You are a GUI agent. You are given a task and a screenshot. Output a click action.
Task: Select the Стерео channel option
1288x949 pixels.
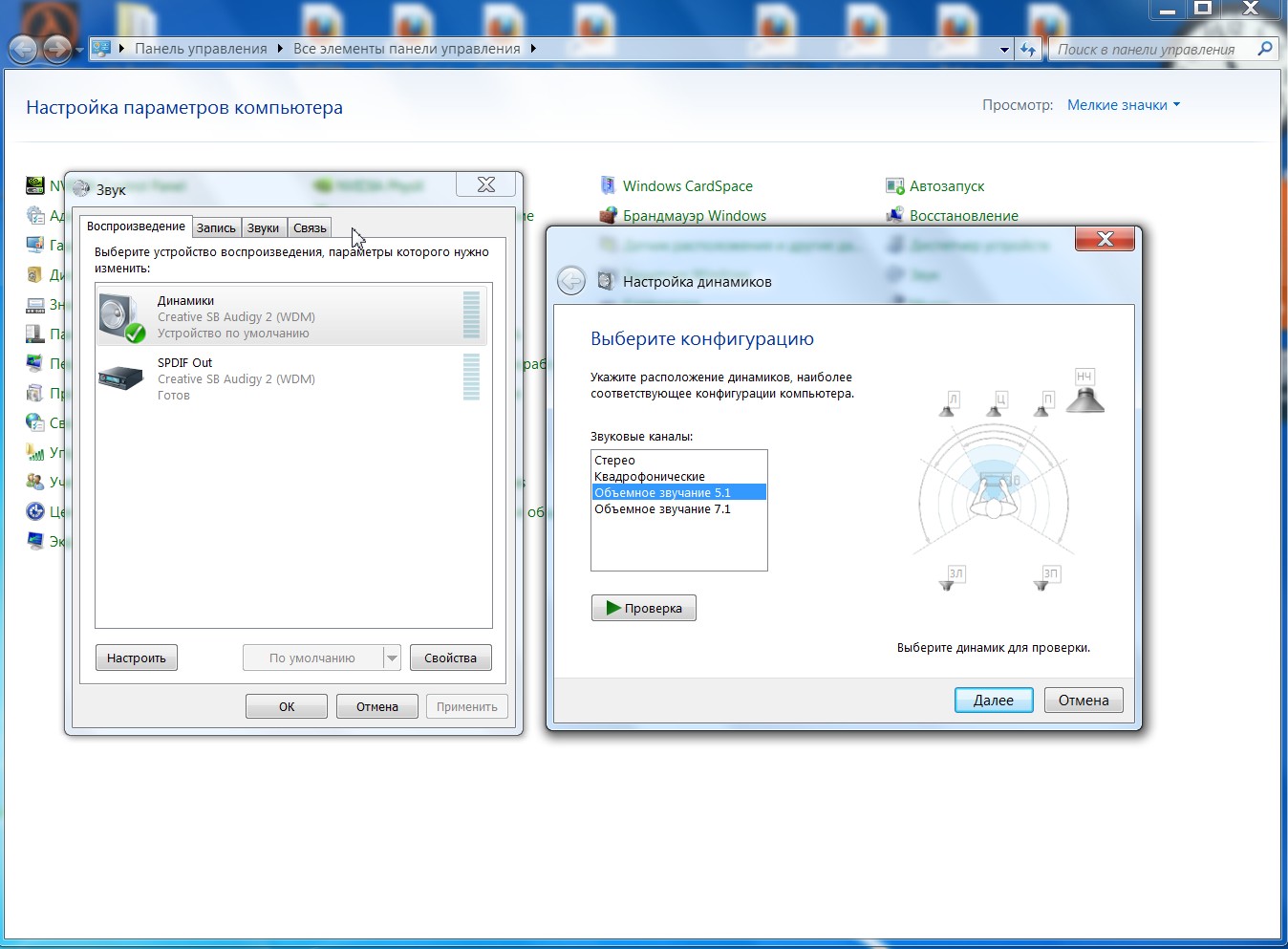pyautogui.click(x=678, y=460)
